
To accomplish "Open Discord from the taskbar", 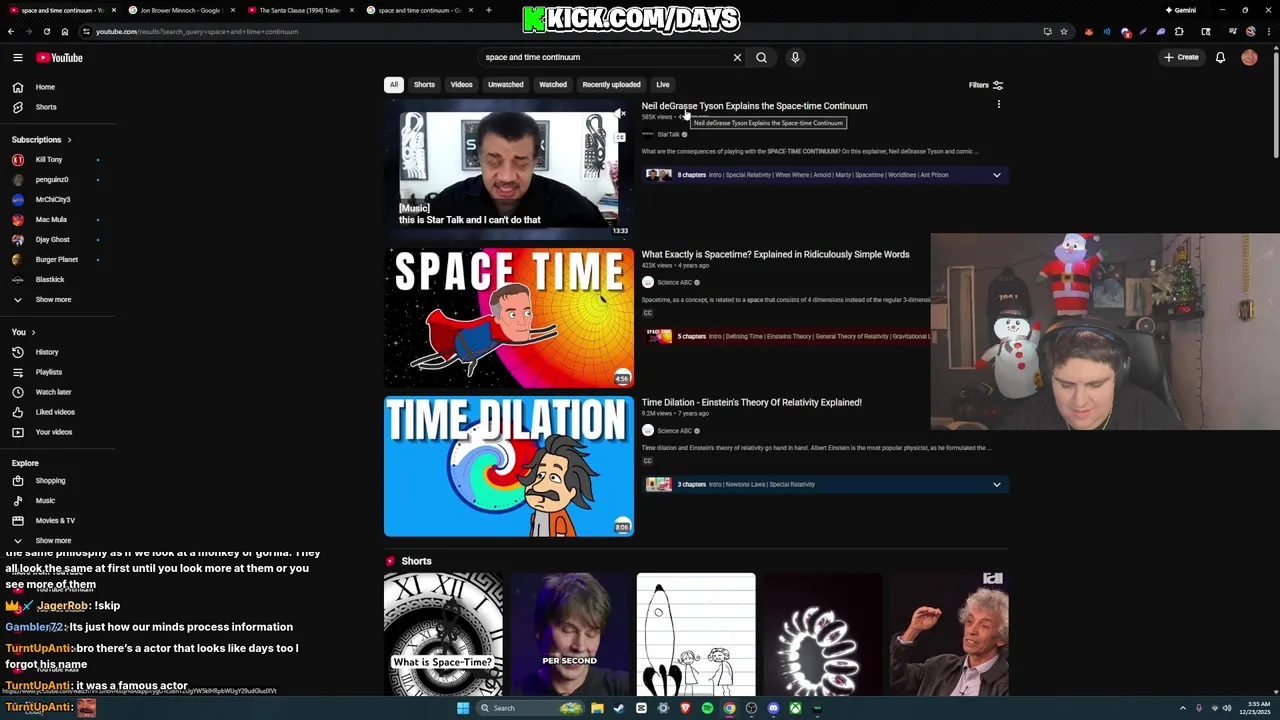I will tap(773, 708).
